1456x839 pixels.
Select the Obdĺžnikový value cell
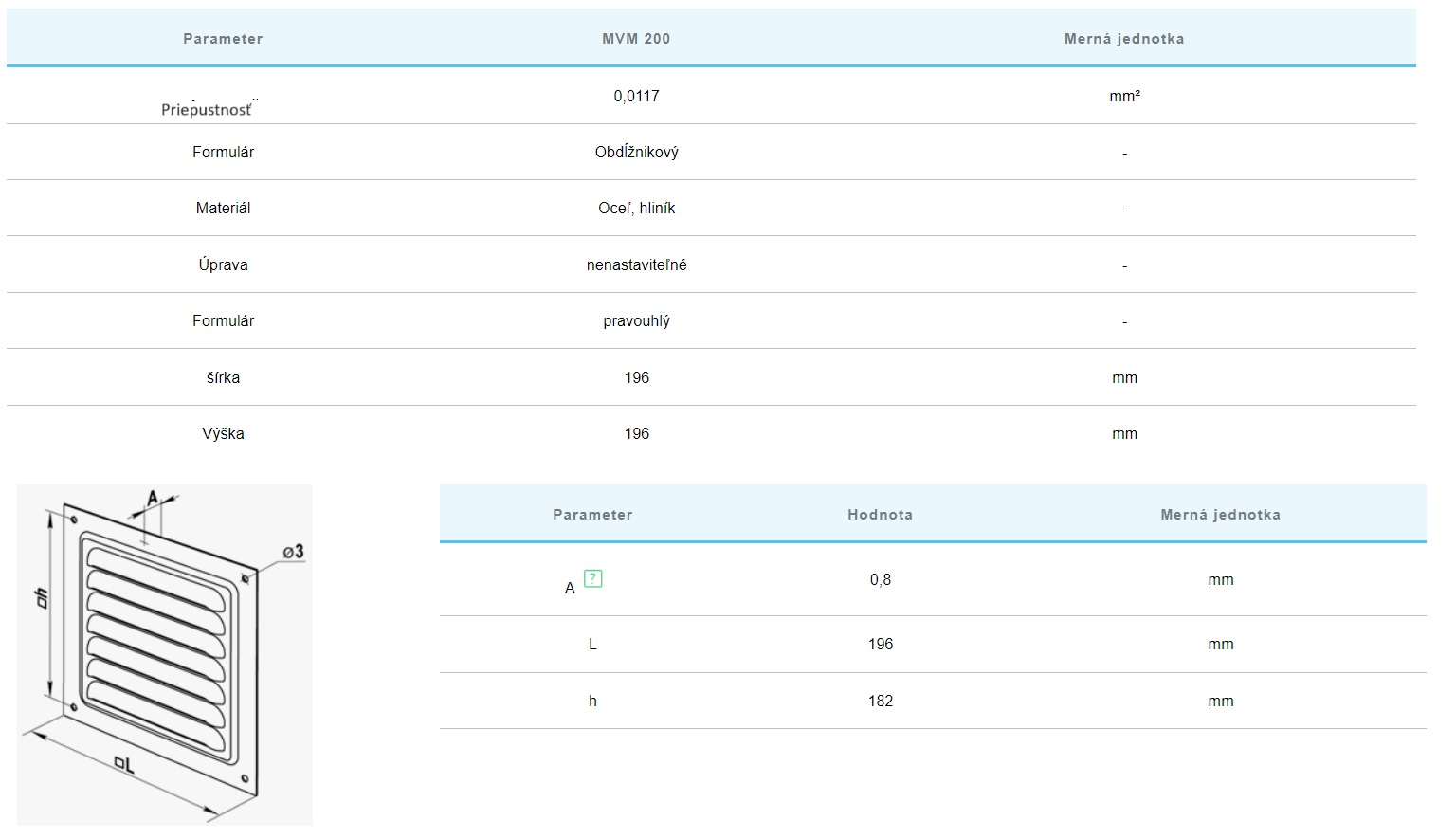636,152
